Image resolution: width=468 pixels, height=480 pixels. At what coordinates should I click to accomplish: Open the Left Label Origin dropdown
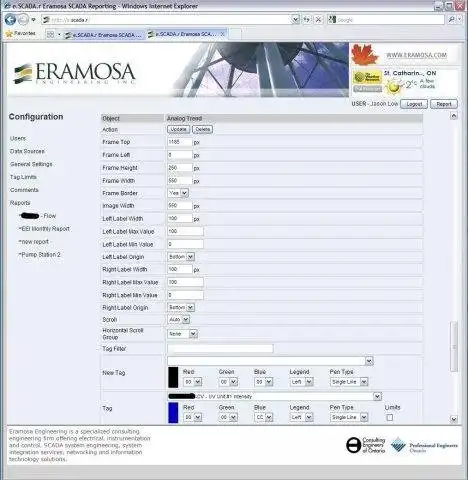pos(181,257)
